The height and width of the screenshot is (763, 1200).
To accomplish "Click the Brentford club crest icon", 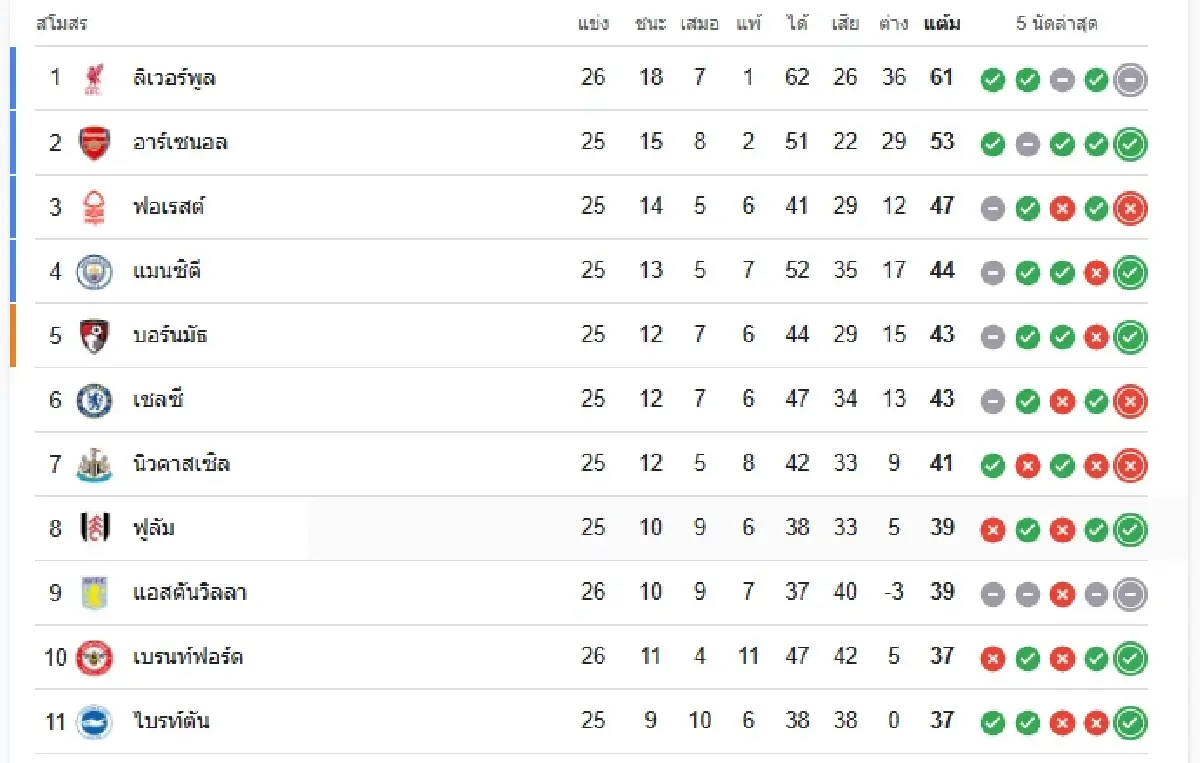I will pyautogui.click(x=94, y=658).
